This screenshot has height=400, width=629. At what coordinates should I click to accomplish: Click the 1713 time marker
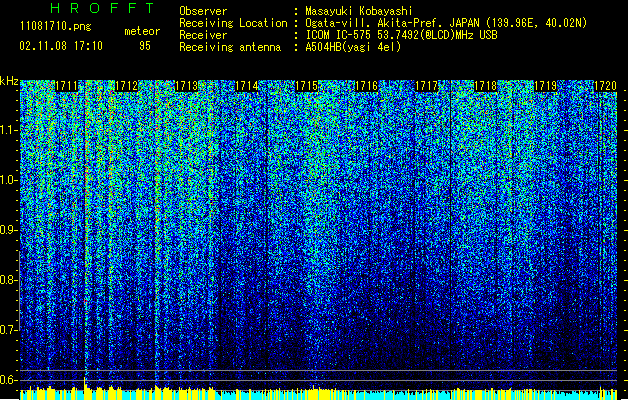pos(187,86)
